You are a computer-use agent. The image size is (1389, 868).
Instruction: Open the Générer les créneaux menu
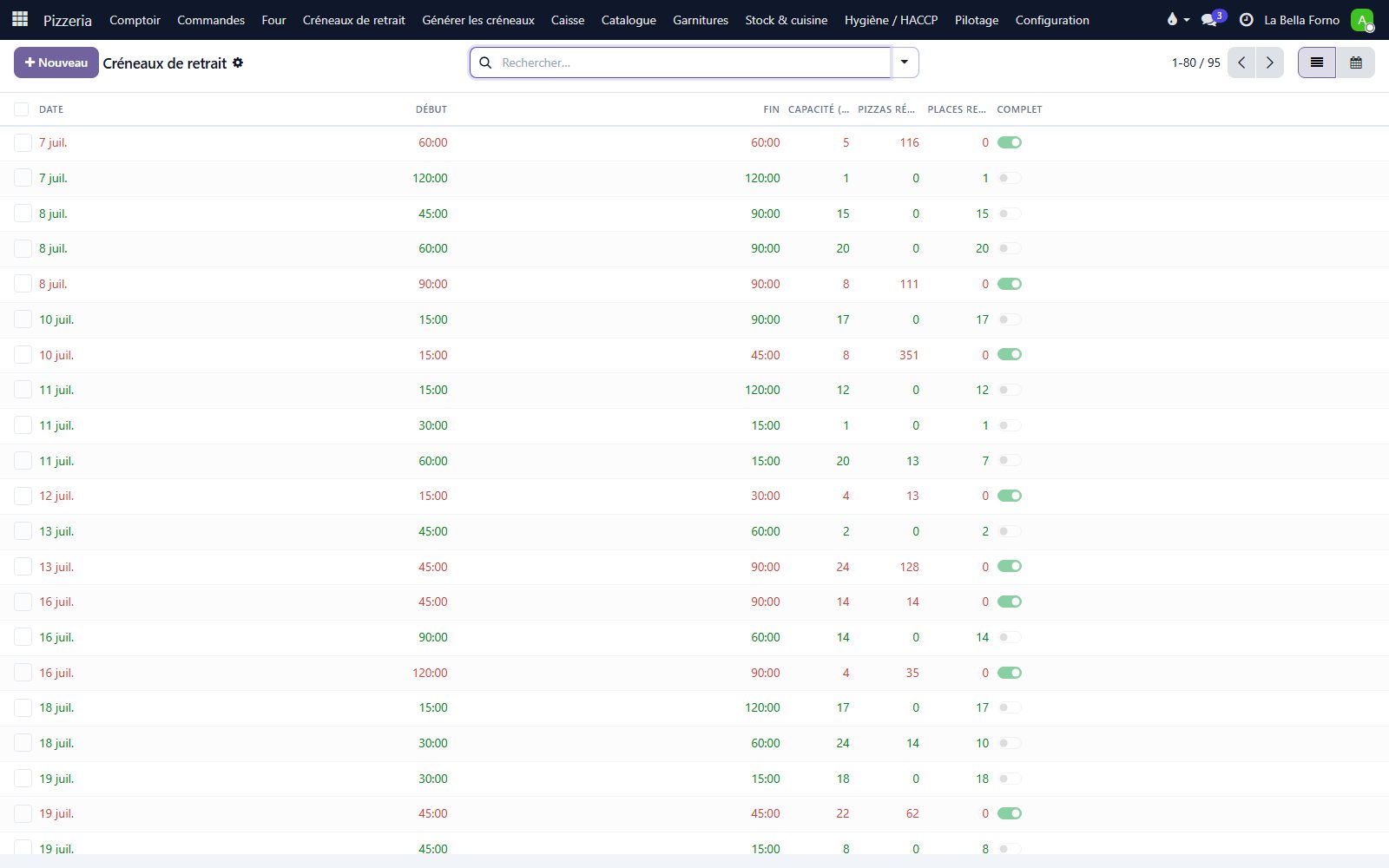coord(478,19)
